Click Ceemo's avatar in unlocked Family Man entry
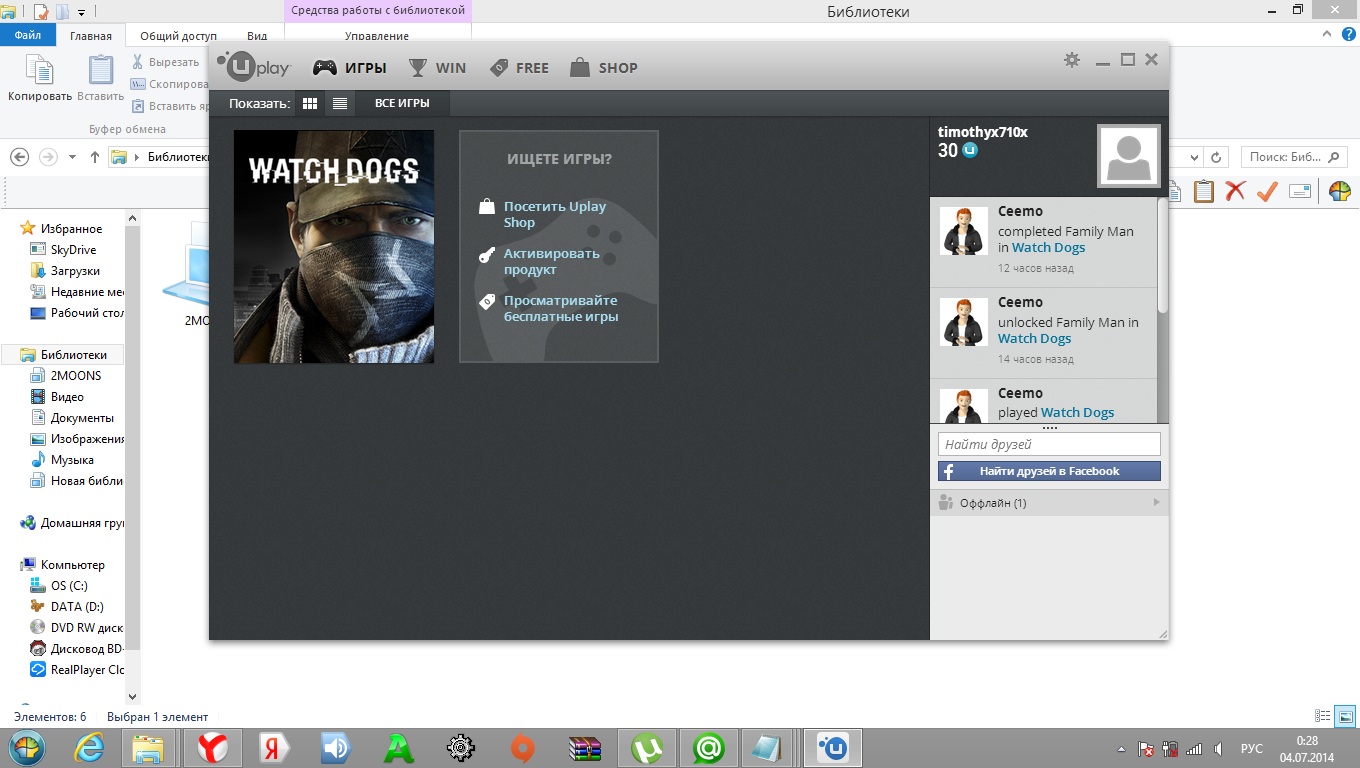This screenshot has height=768, width=1360. [964, 322]
